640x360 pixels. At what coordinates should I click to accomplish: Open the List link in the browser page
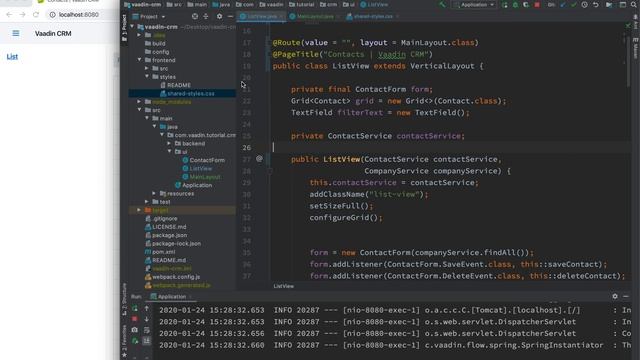tap(12, 56)
